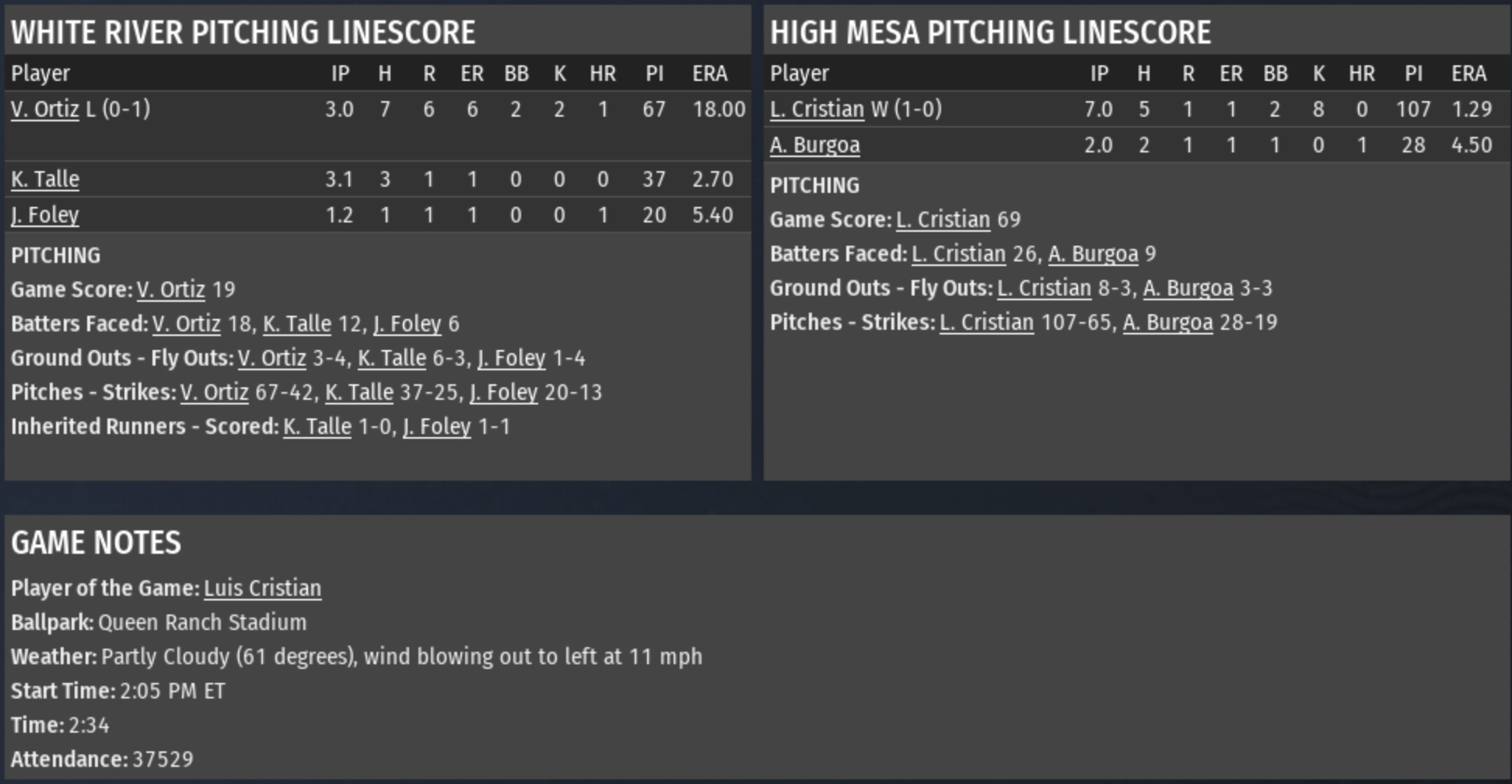
Task: Open L. Cristian in High Mesa linescore table
Action: coord(817,109)
